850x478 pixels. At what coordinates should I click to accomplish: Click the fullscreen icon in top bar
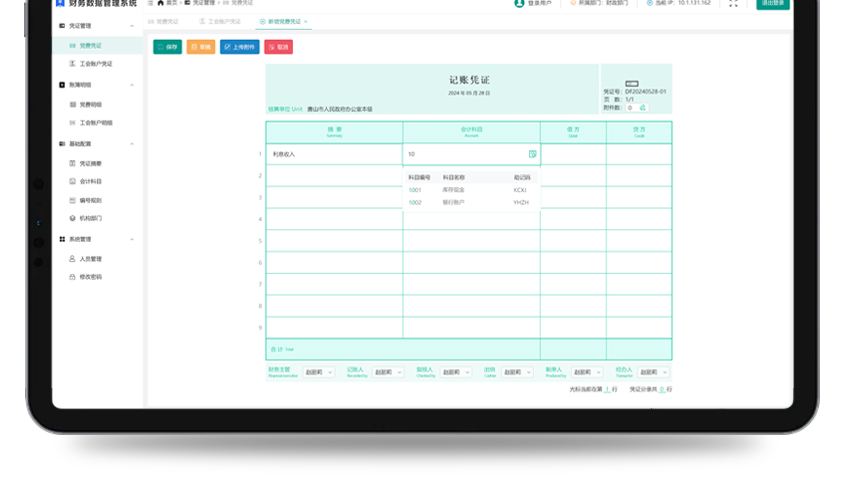tap(733, 3)
